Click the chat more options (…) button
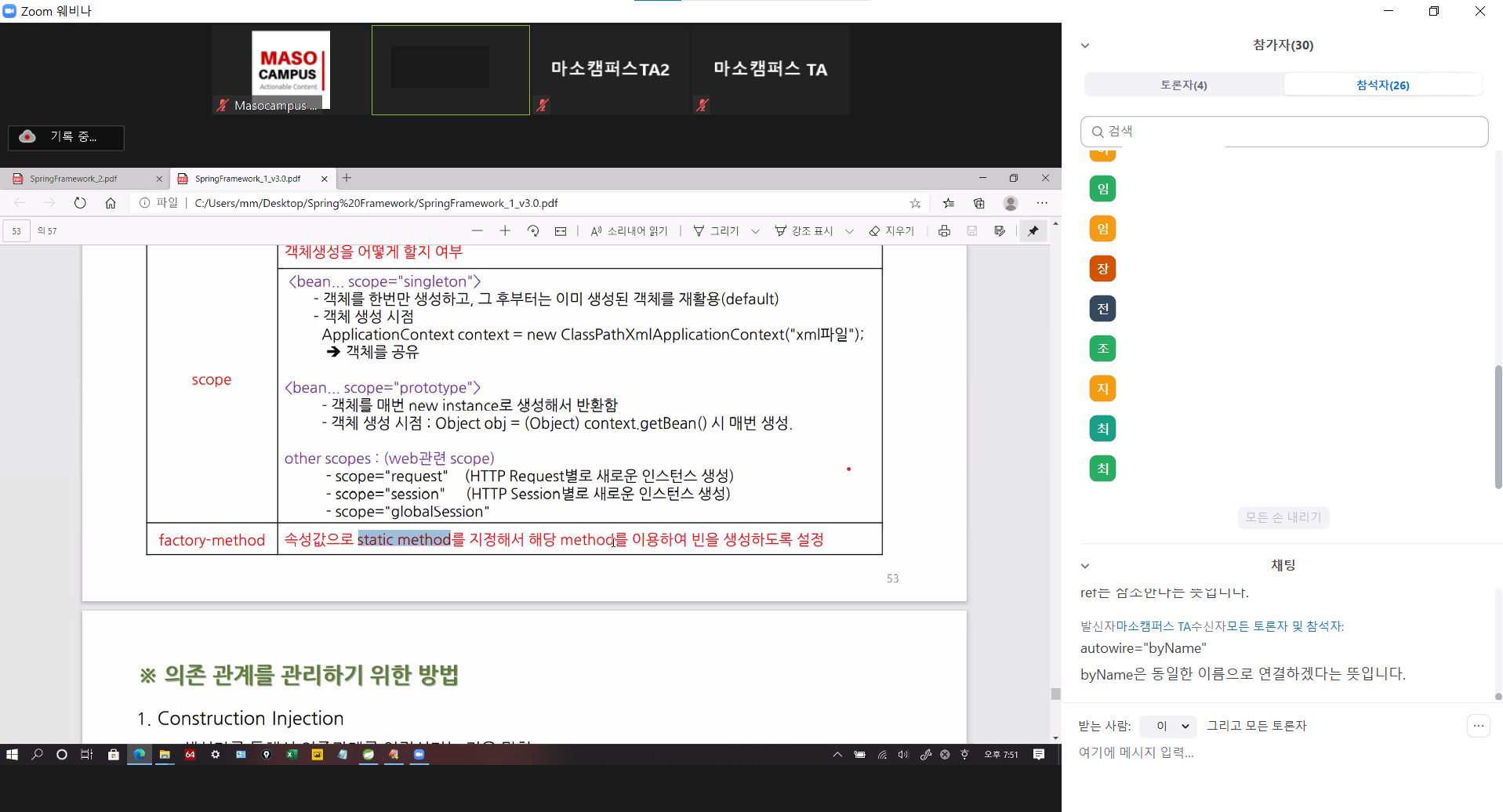 1478,726
